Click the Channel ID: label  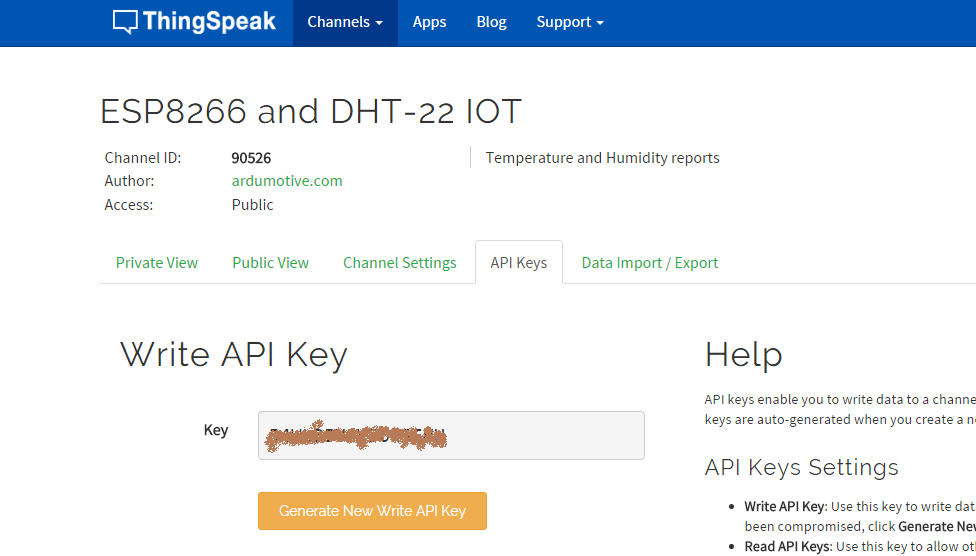click(143, 158)
